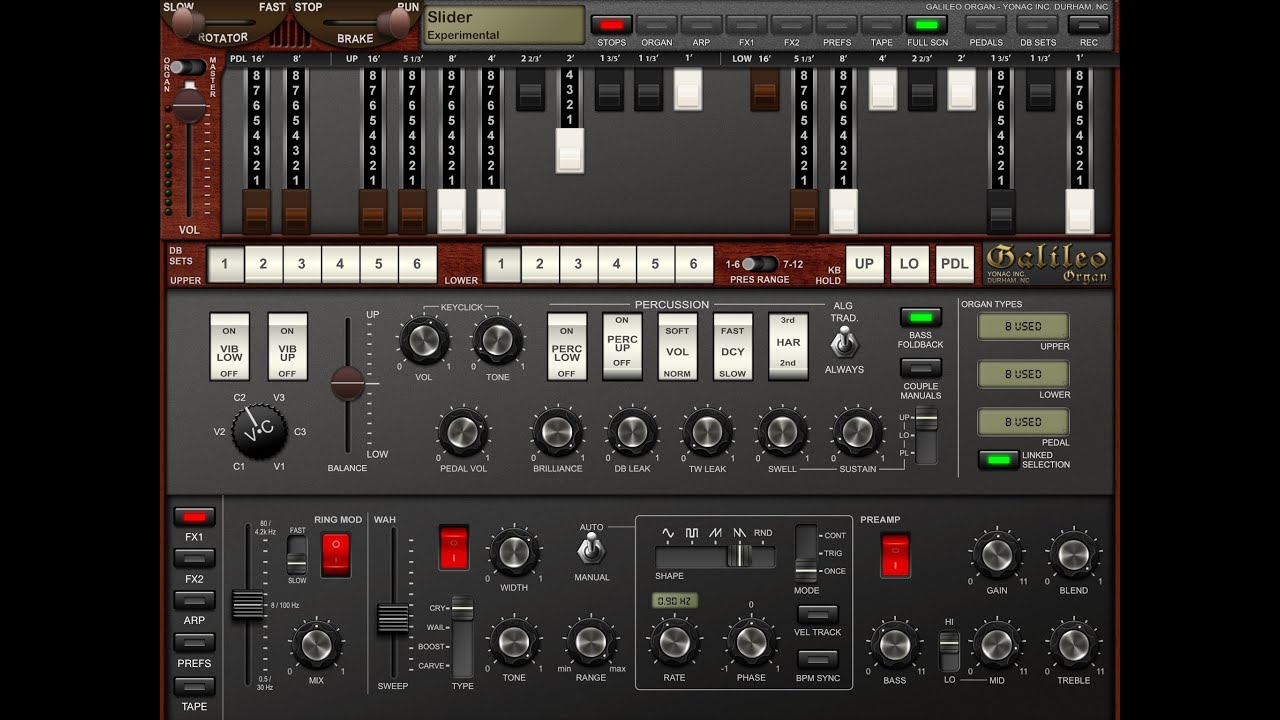Enable the Vel Track button
The width and height of the screenshot is (1280, 720).
tap(817, 614)
